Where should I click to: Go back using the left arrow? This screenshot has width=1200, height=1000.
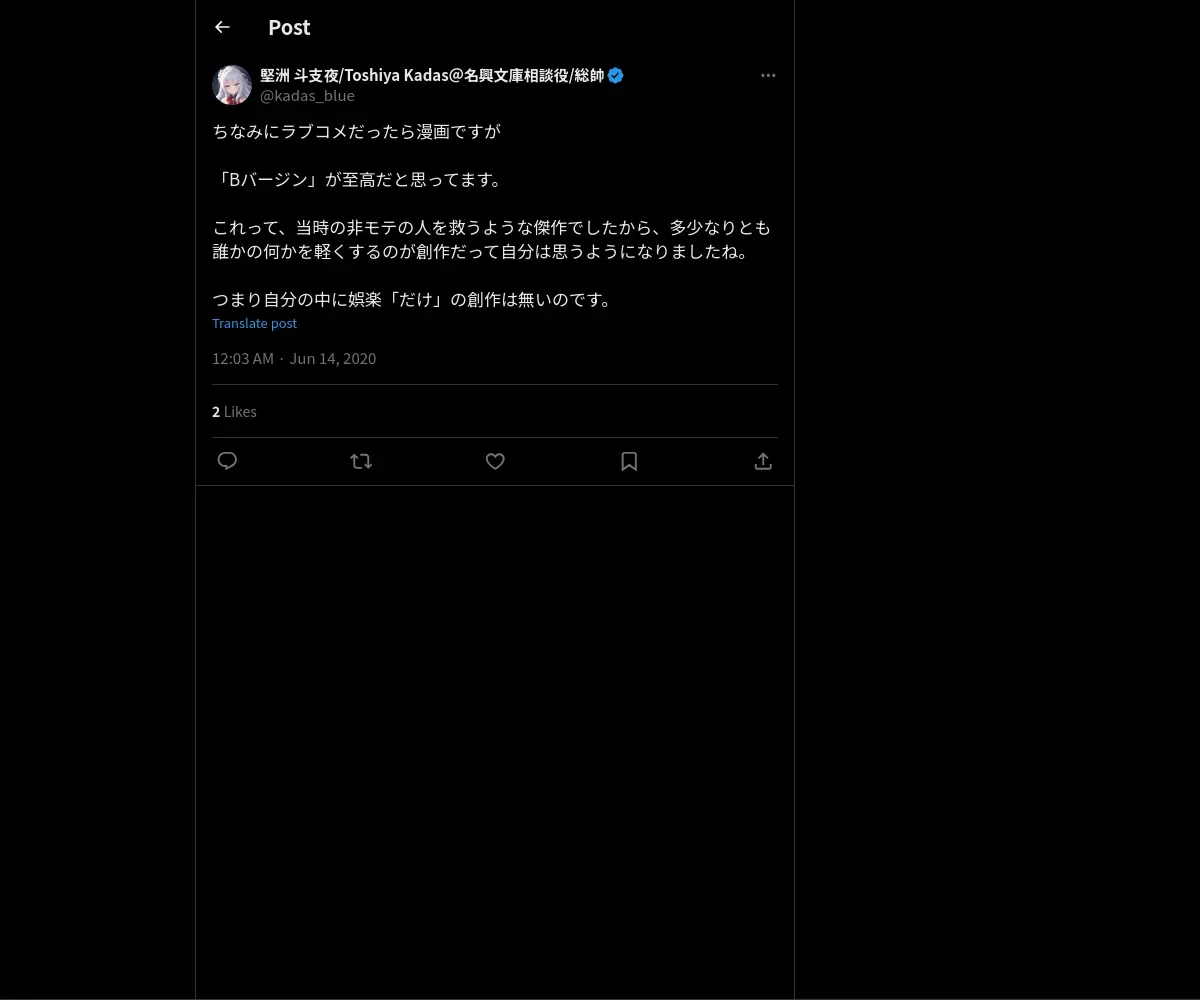point(222,27)
